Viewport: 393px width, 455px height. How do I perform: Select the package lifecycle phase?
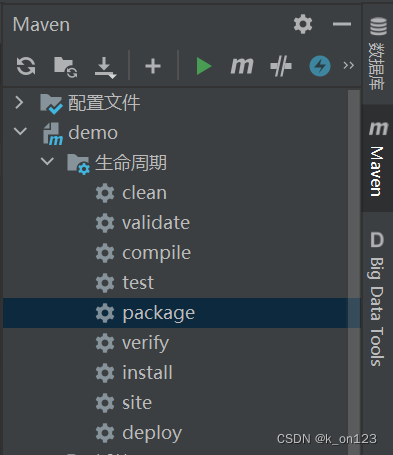tap(182, 313)
